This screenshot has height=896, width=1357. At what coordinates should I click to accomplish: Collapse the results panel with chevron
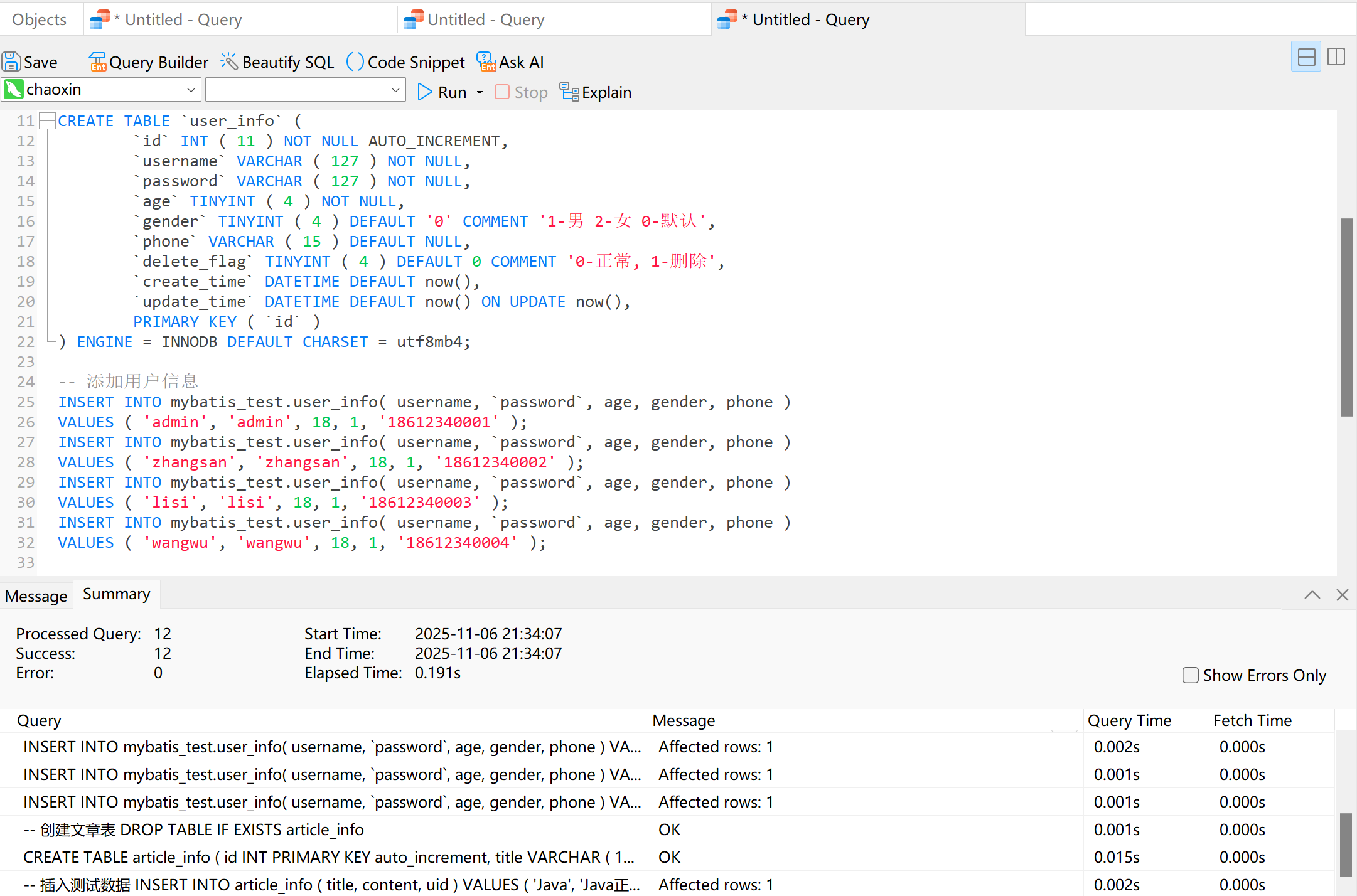click(x=1312, y=595)
